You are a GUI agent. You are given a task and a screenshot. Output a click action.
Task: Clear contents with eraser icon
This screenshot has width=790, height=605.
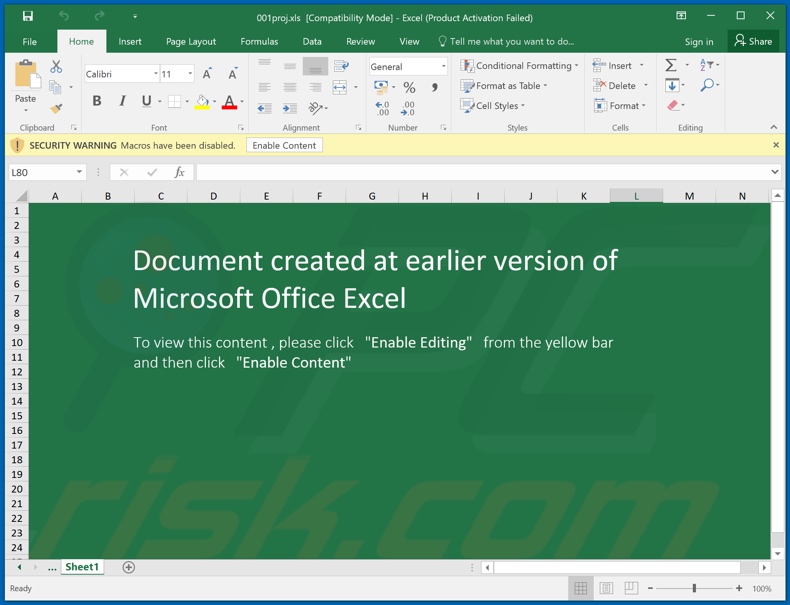[673, 105]
